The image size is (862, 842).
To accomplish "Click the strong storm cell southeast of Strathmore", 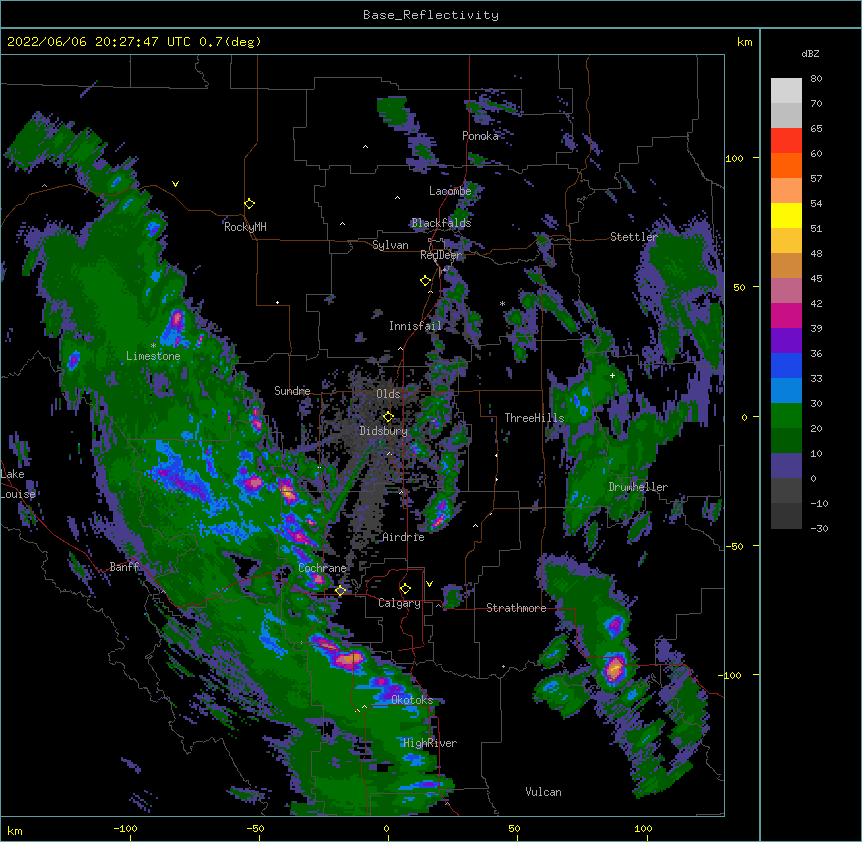I will 614,669.
